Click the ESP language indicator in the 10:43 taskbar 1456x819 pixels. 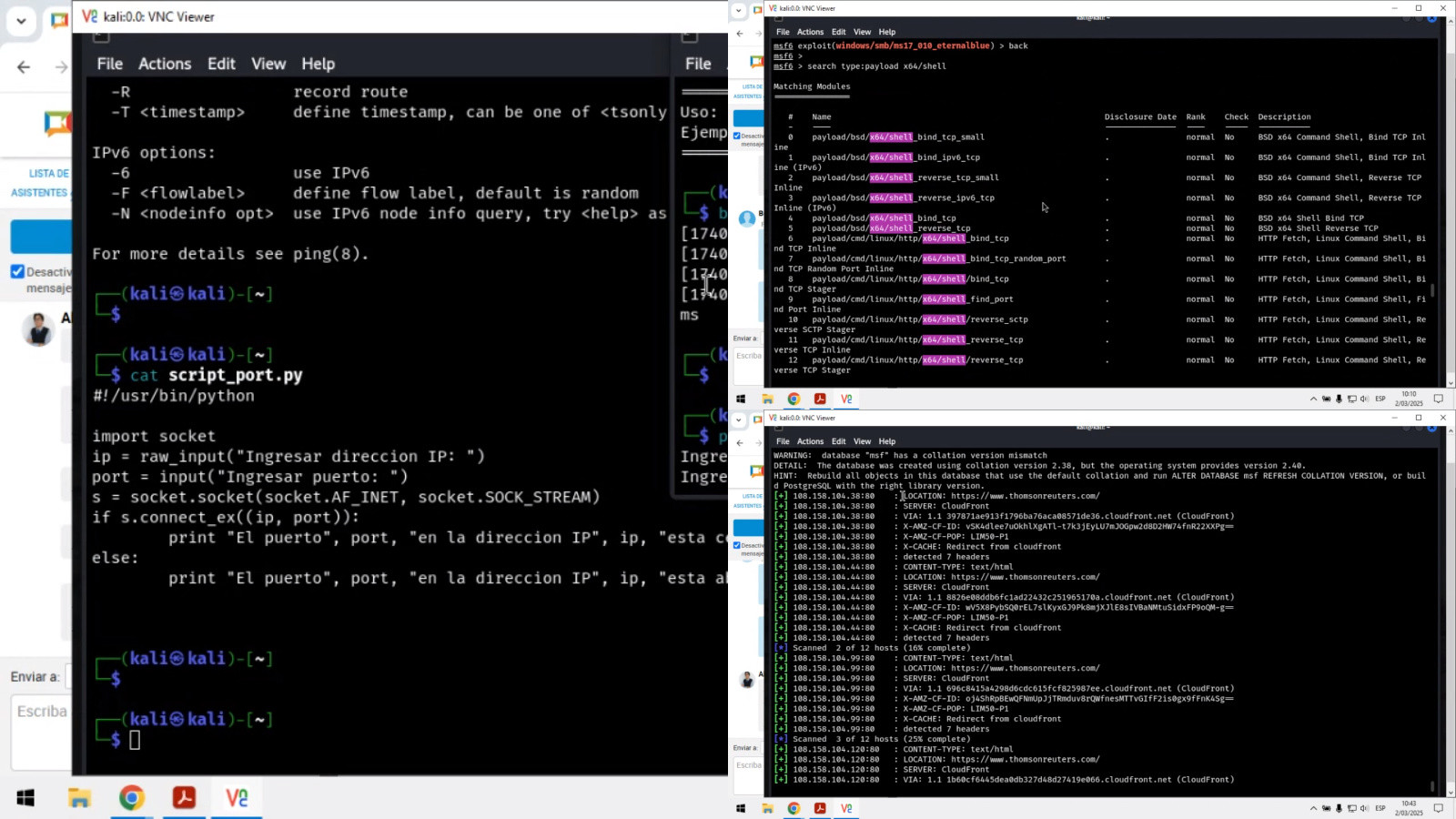tap(1380, 808)
